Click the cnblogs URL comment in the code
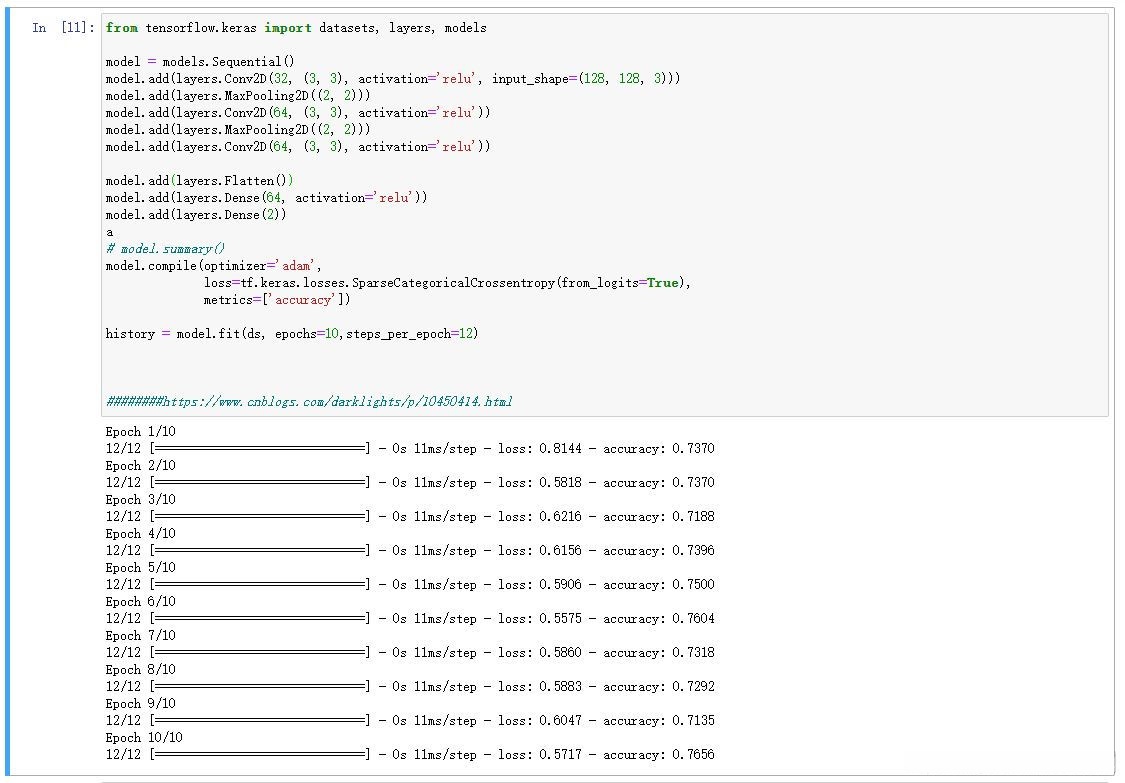The height and width of the screenshot is (783, 1125). (309, 401)
